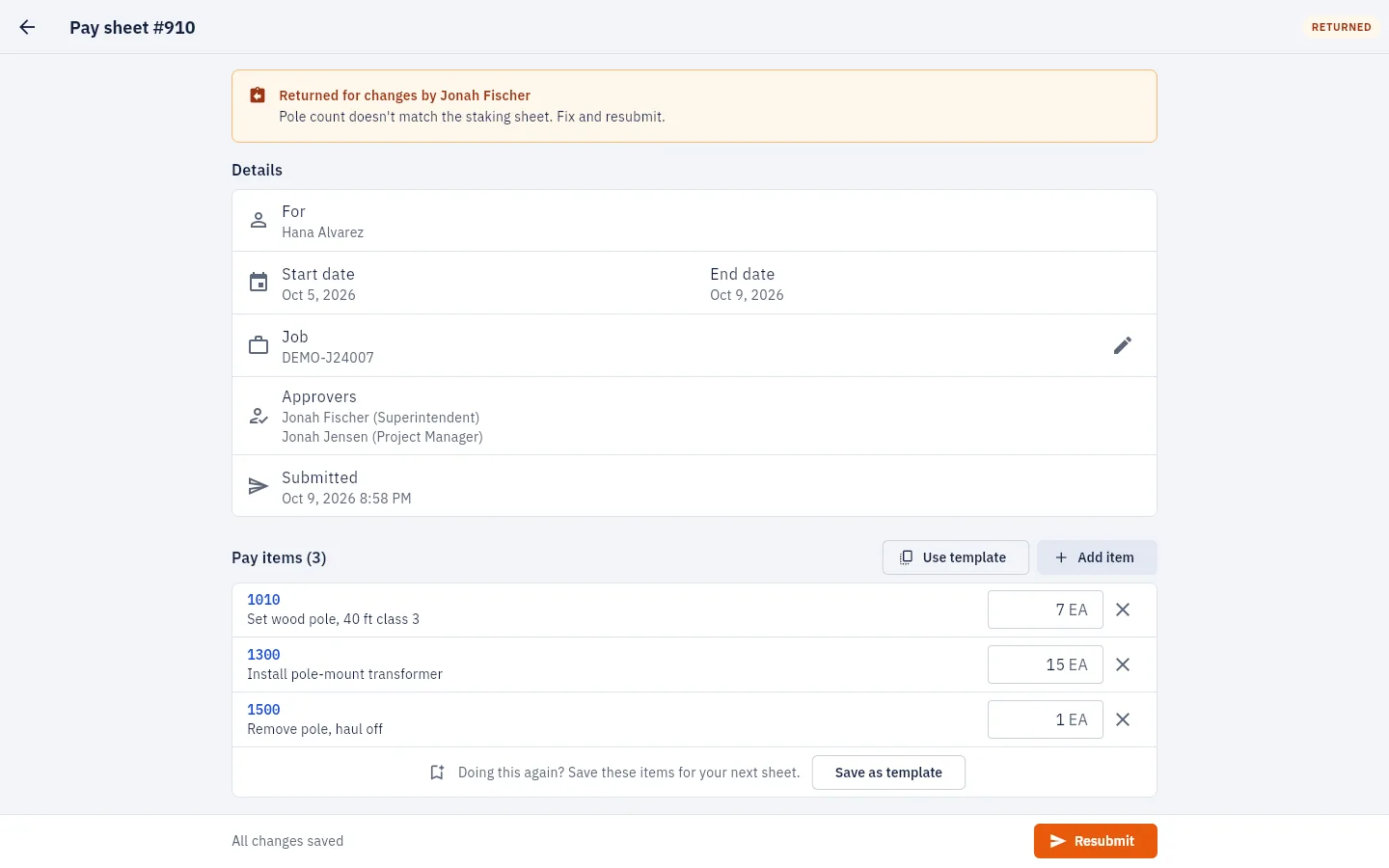The height and width of the screenshot is (868, 1389).
Task: Click the person icon beside For
Action: click(x=259, y=221)
